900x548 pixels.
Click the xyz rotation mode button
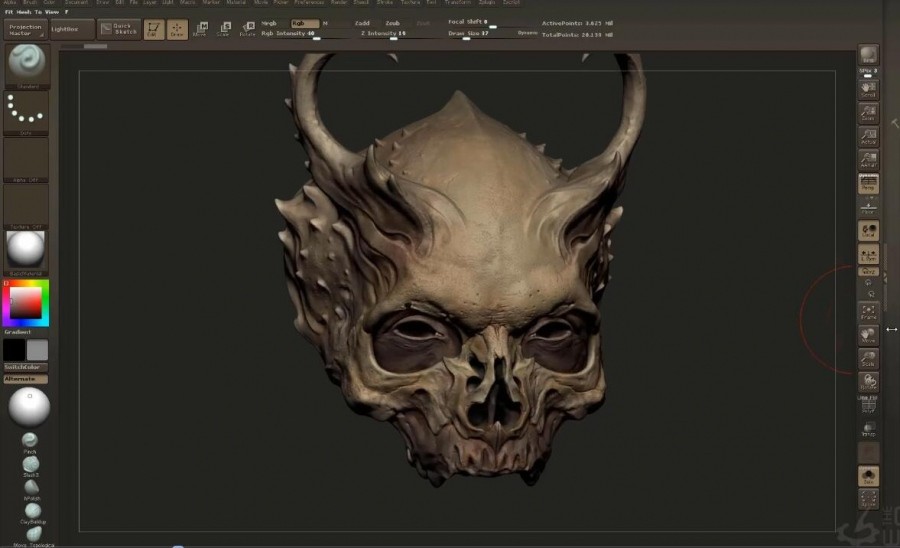pyautogui.click(x=868, y=271)
